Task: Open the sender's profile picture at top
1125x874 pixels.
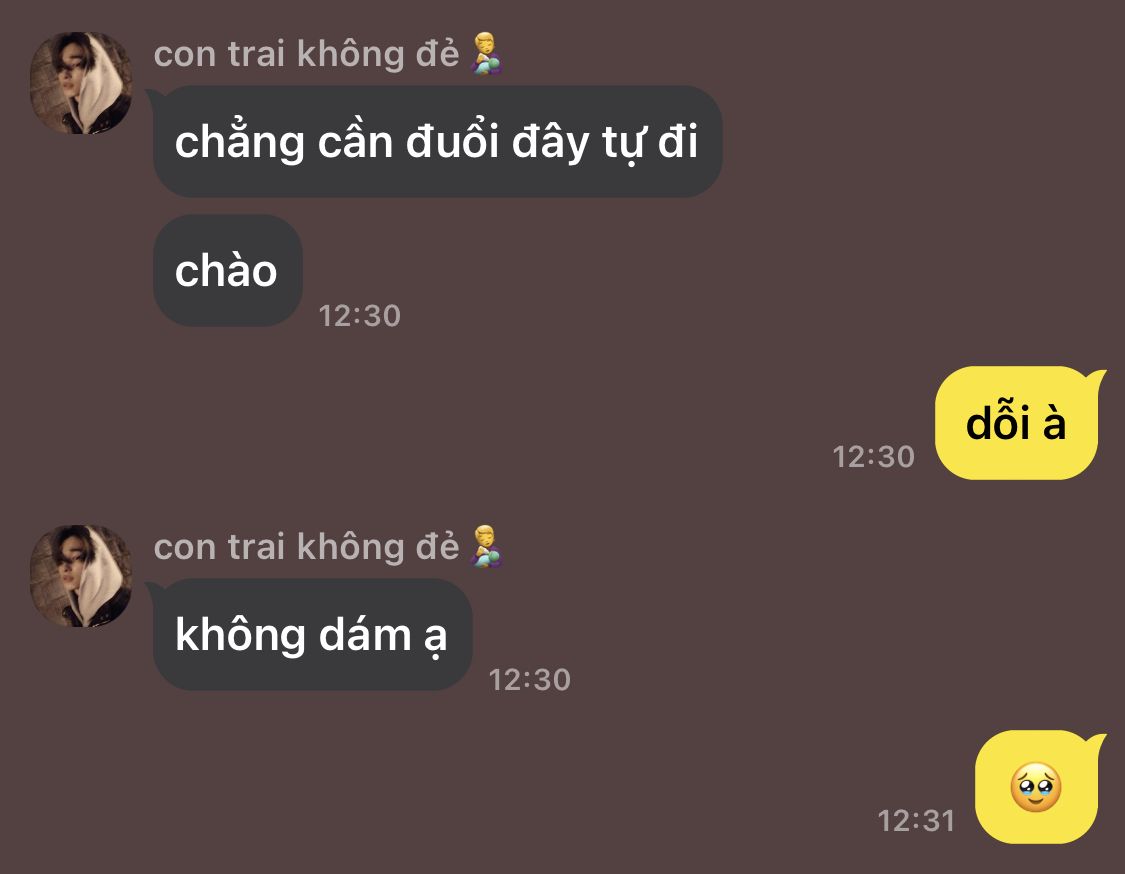Action: [80, 83]
